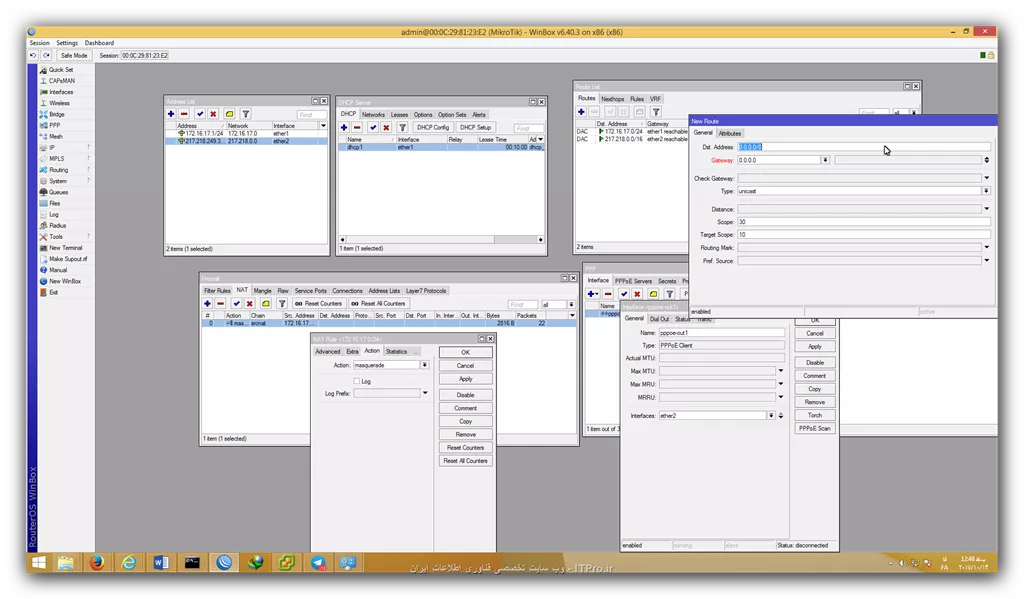Open Queues in the sidebar
Screen dimensions: 1024x599
(57, 192)
